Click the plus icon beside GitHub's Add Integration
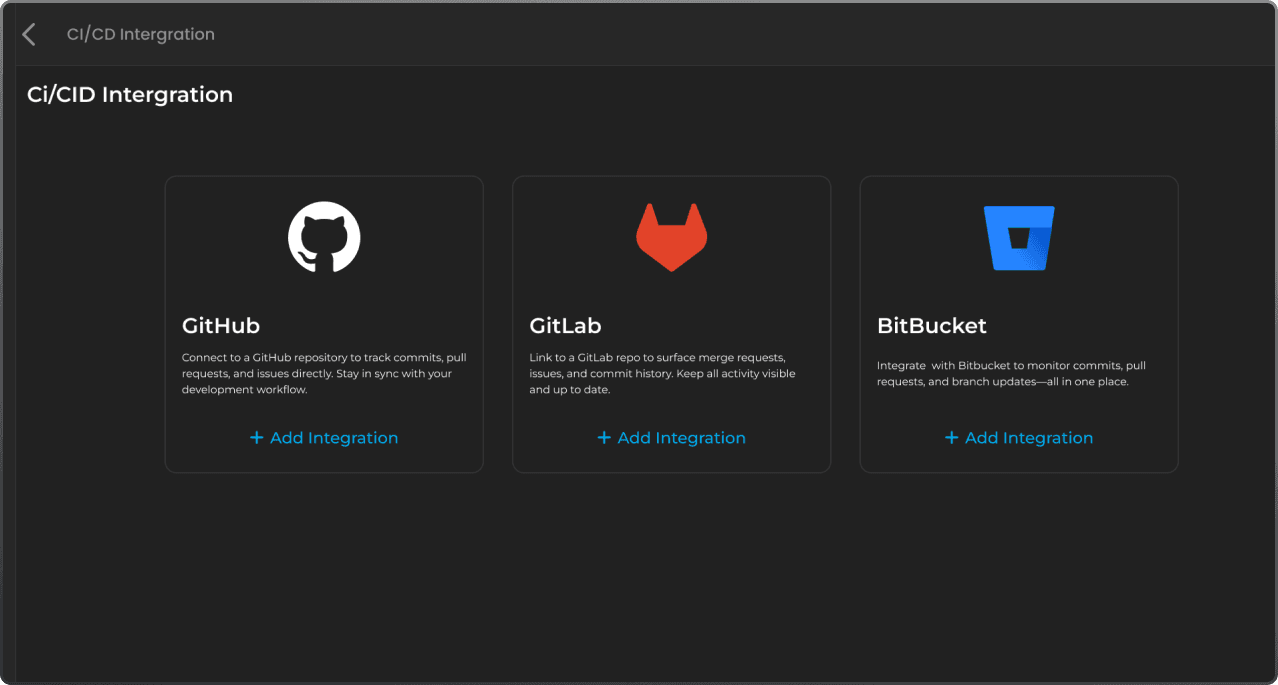The width and height of the screenshot is (1278, 685). click(257, 437)
